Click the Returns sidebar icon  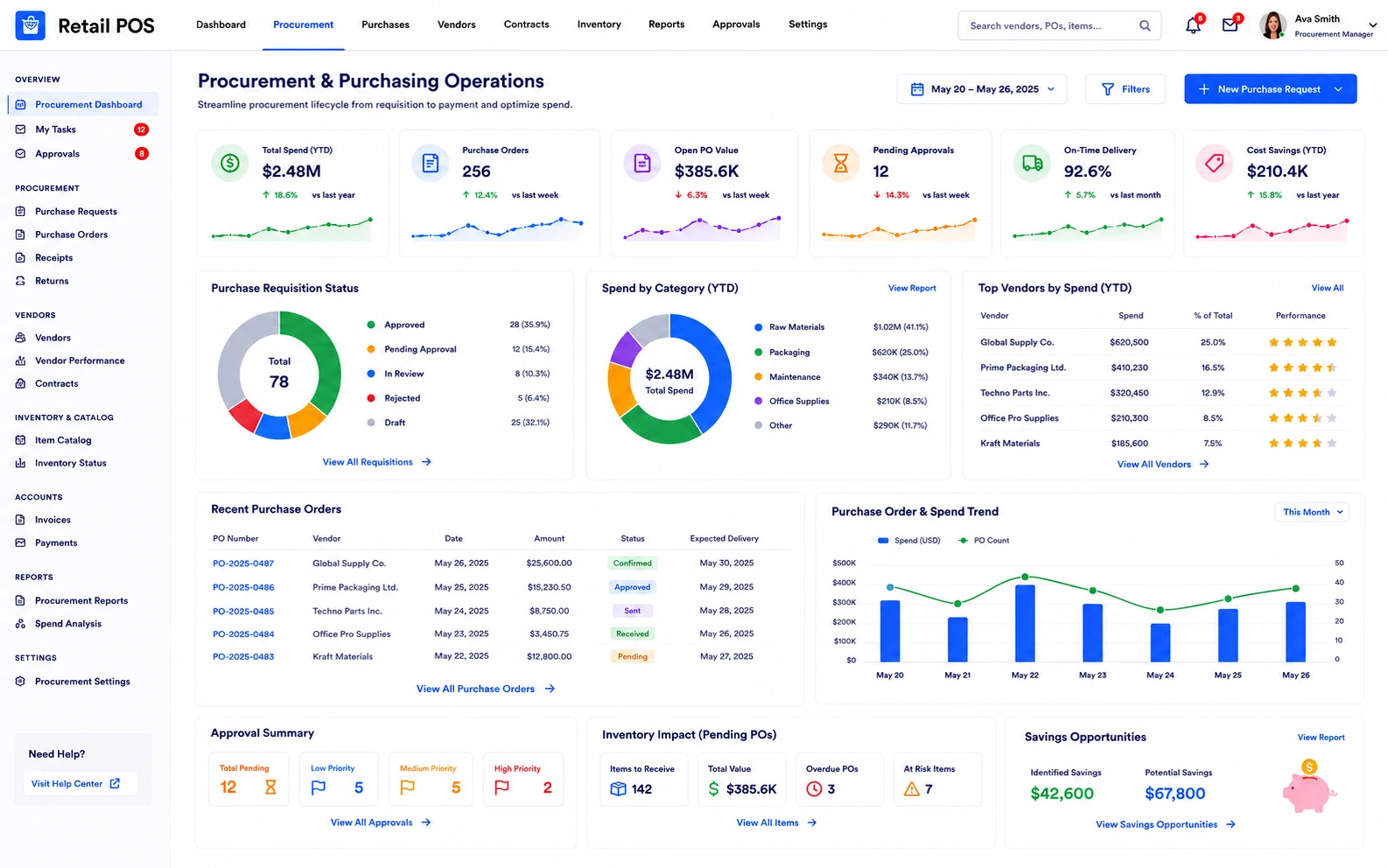click(x=20, y=281)
